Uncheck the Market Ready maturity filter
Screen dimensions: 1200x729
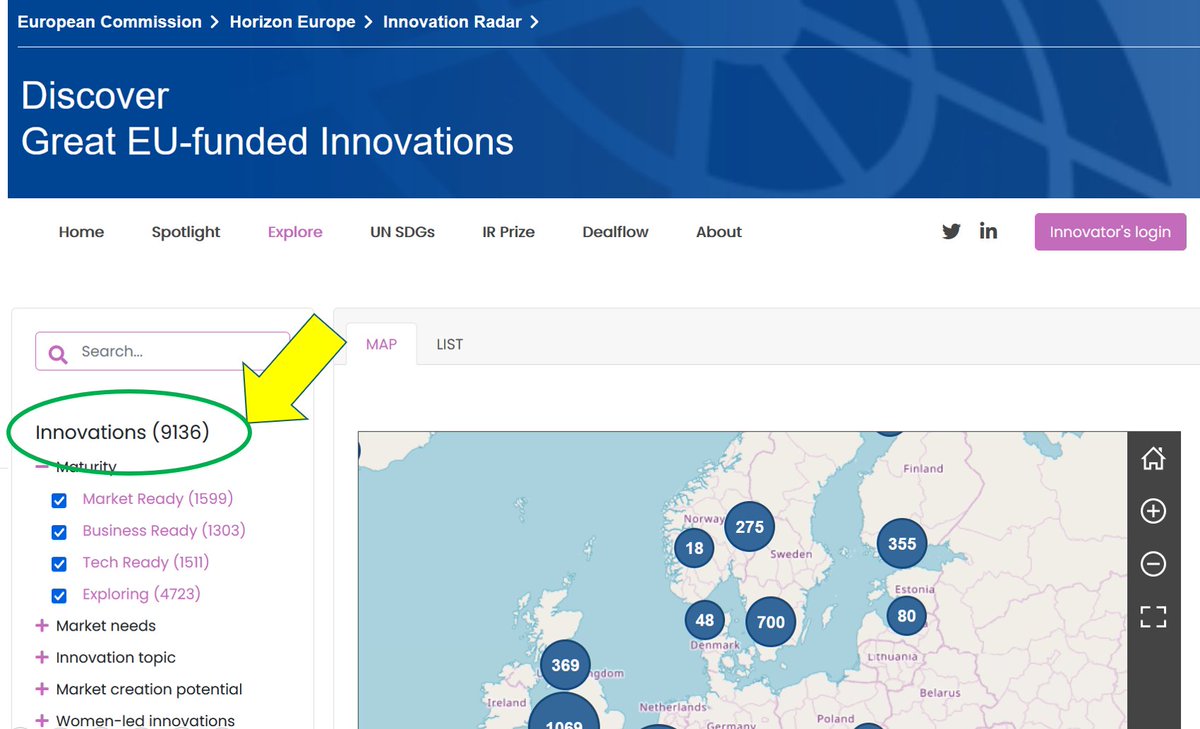(x=59, y=500)
